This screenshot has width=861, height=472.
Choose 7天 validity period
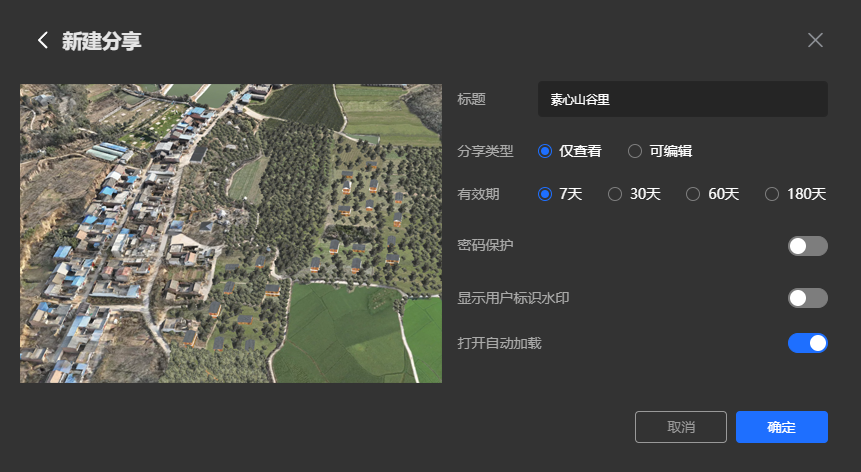coord(560,194)
